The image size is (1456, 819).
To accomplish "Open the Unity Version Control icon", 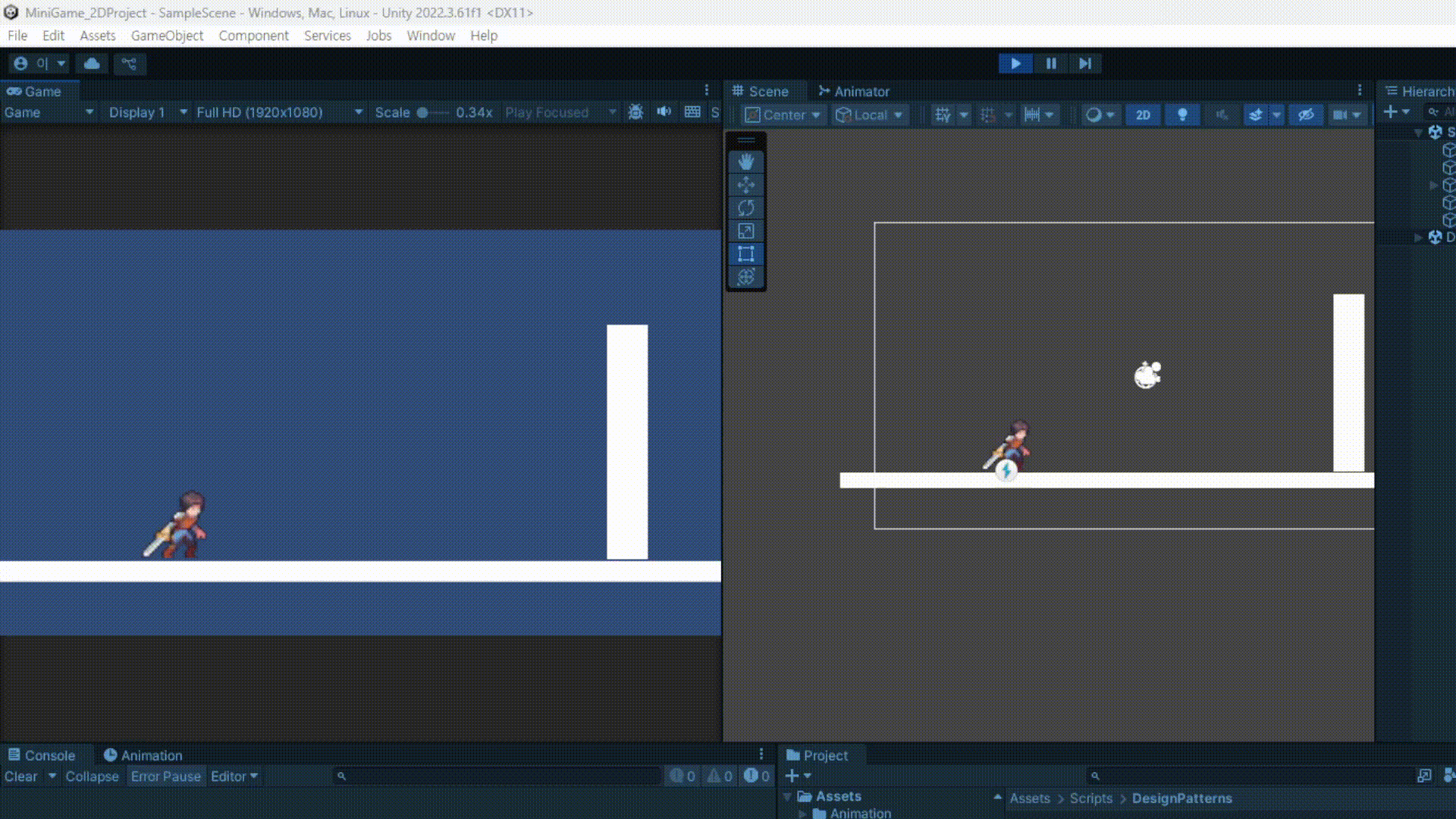I will click(x=130, y=64).
